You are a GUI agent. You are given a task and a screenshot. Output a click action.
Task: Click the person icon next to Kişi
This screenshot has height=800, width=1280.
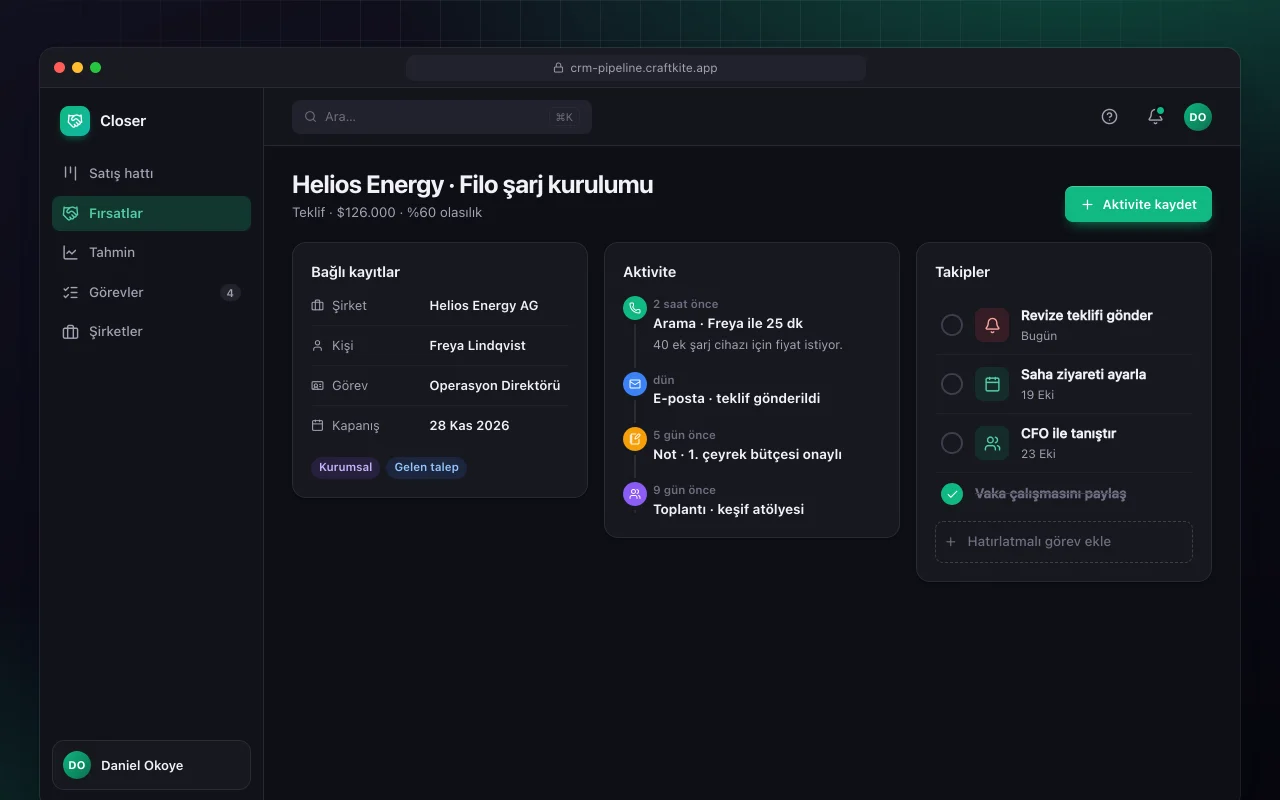tap(318, 346)
